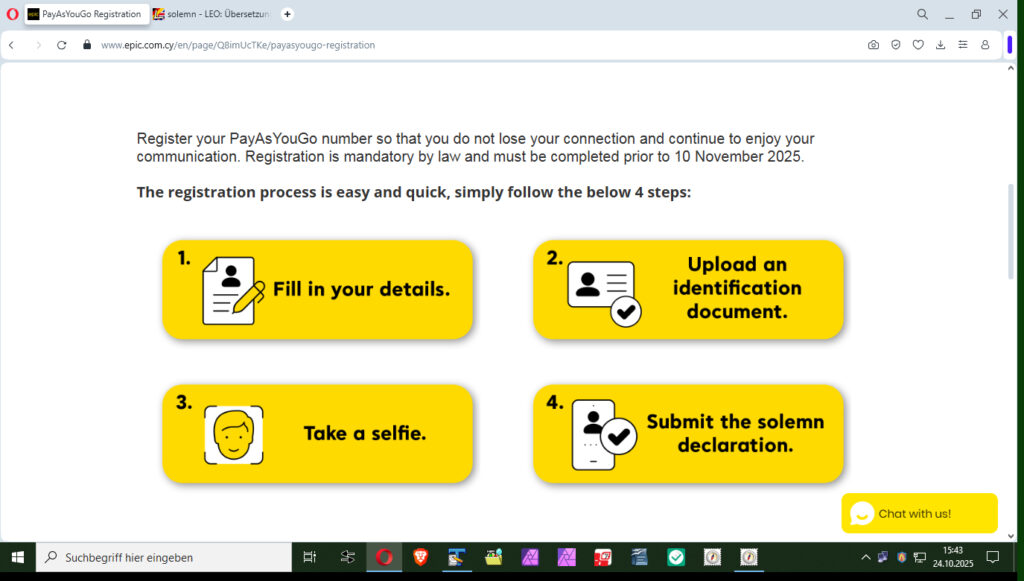
Task: Expand hidden system tray icons
Action: click(x=865, y=557)
